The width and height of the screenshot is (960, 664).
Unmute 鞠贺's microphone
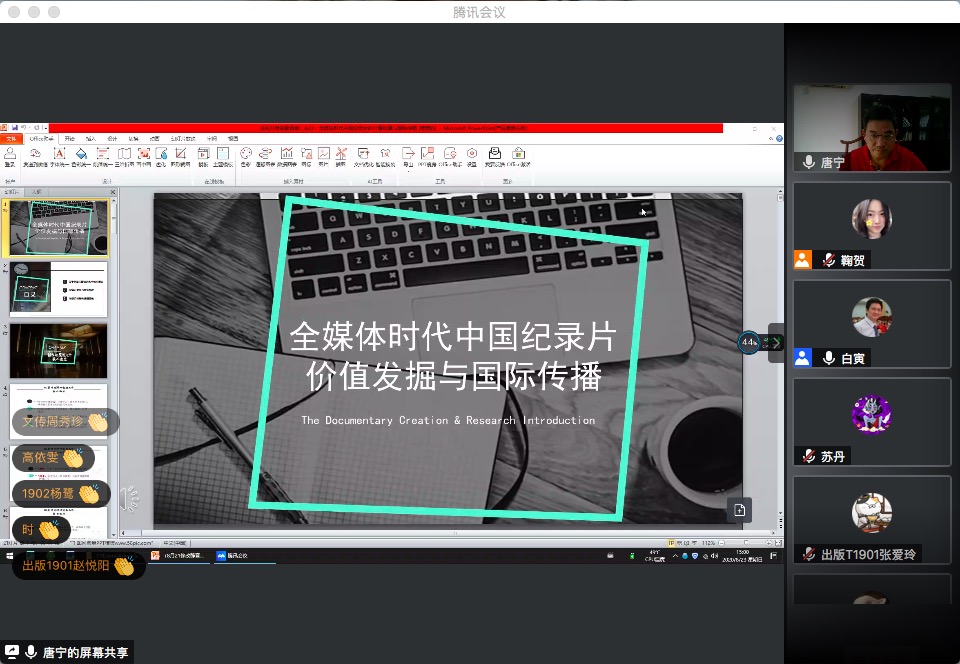tap(828, 259)
